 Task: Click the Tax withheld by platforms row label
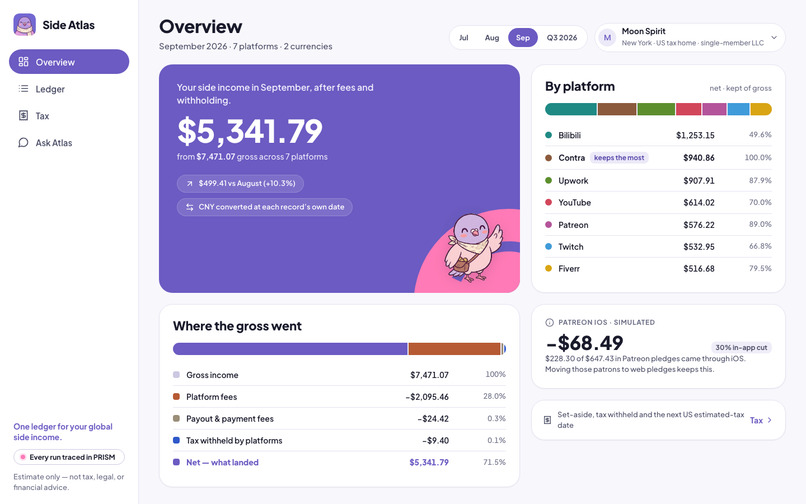[x=234, y=441]
